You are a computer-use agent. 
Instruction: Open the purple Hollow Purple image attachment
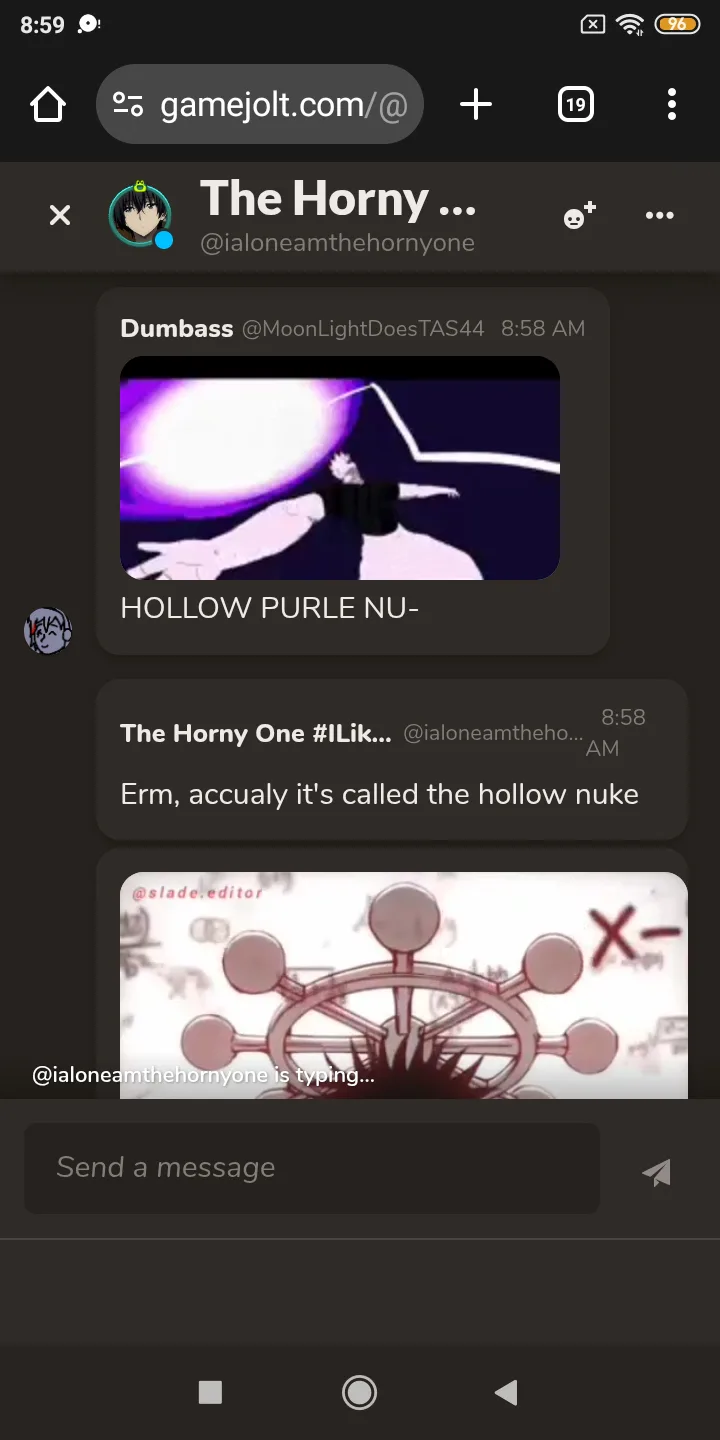point(340,468)
